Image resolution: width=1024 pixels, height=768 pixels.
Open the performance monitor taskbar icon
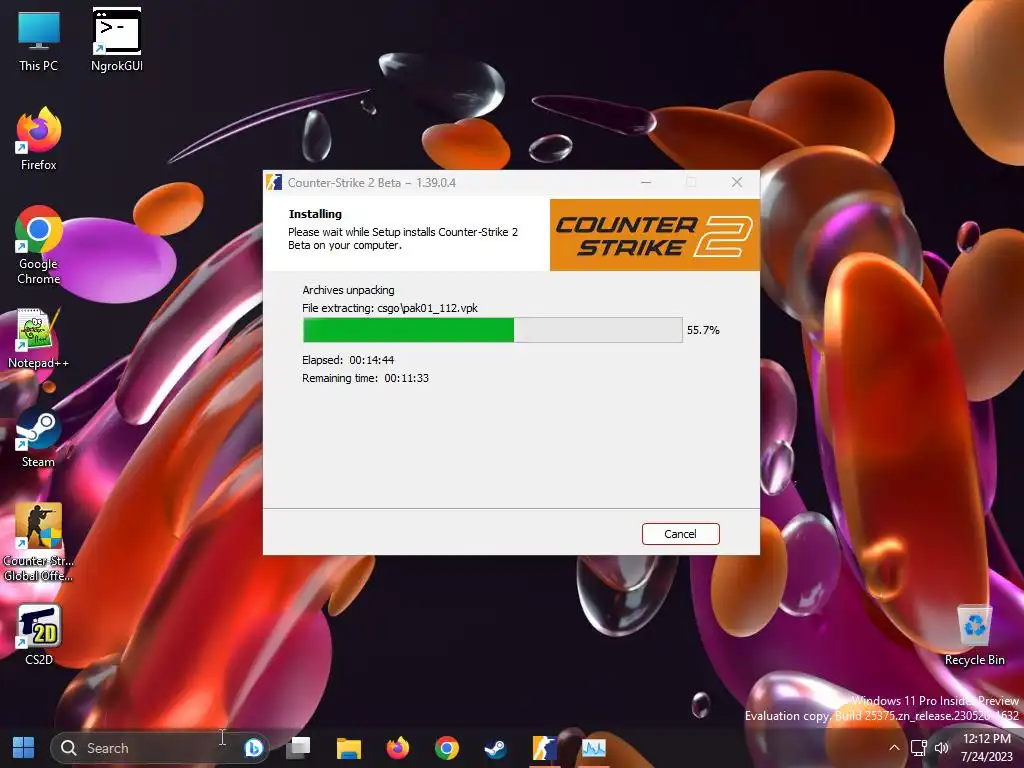pos(594,748)
